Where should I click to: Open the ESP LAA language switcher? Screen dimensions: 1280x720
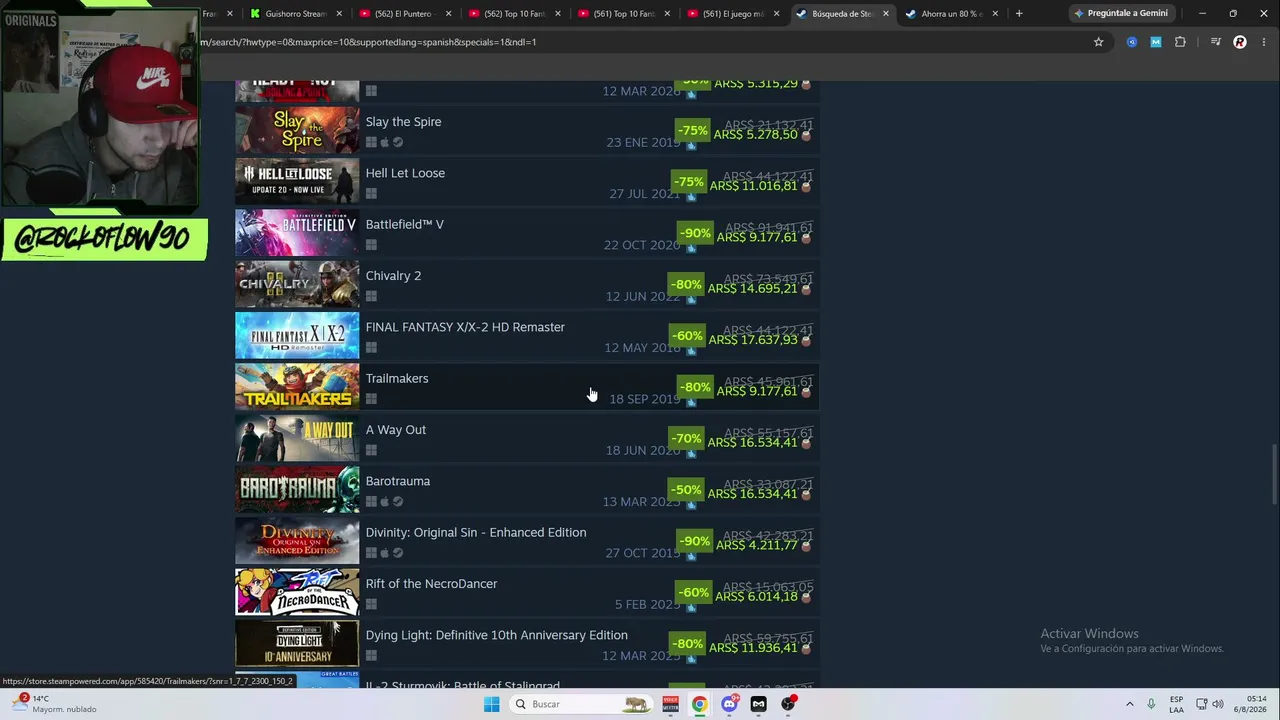[x=1177, y=704]
